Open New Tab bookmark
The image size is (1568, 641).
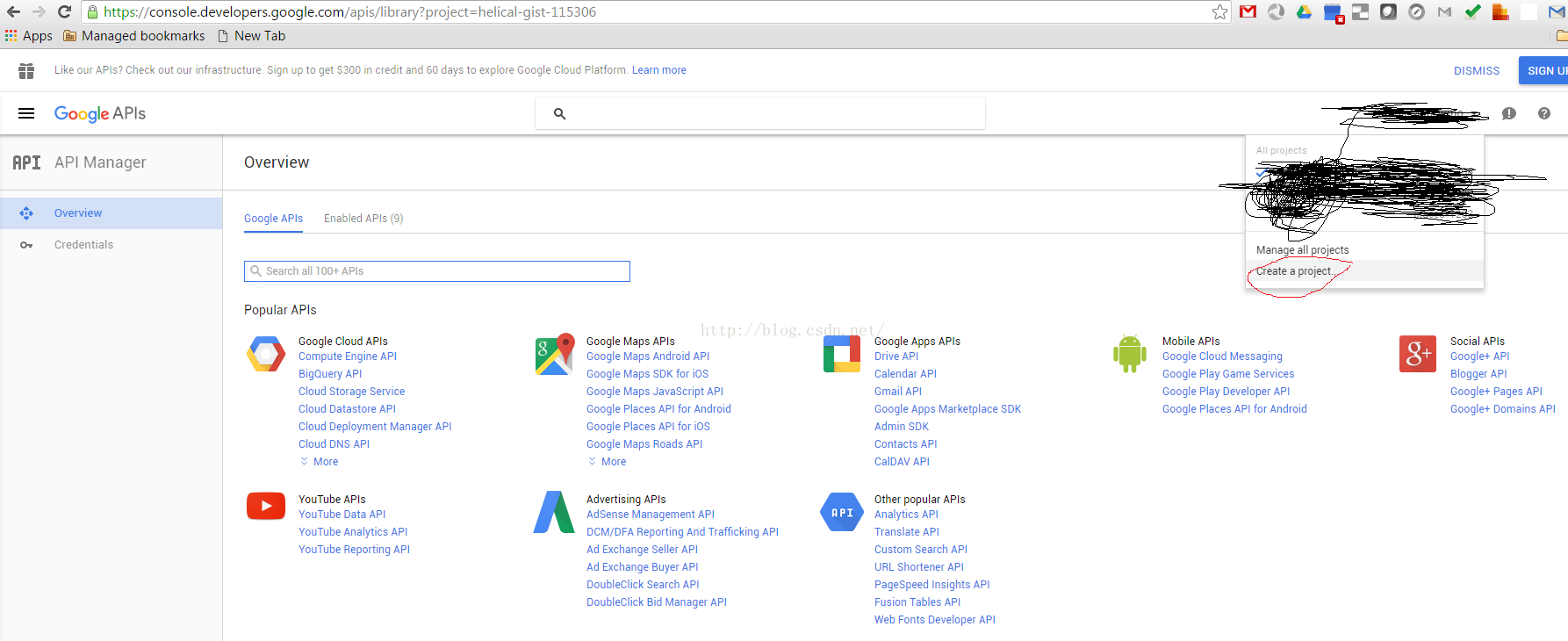[251, 36]
